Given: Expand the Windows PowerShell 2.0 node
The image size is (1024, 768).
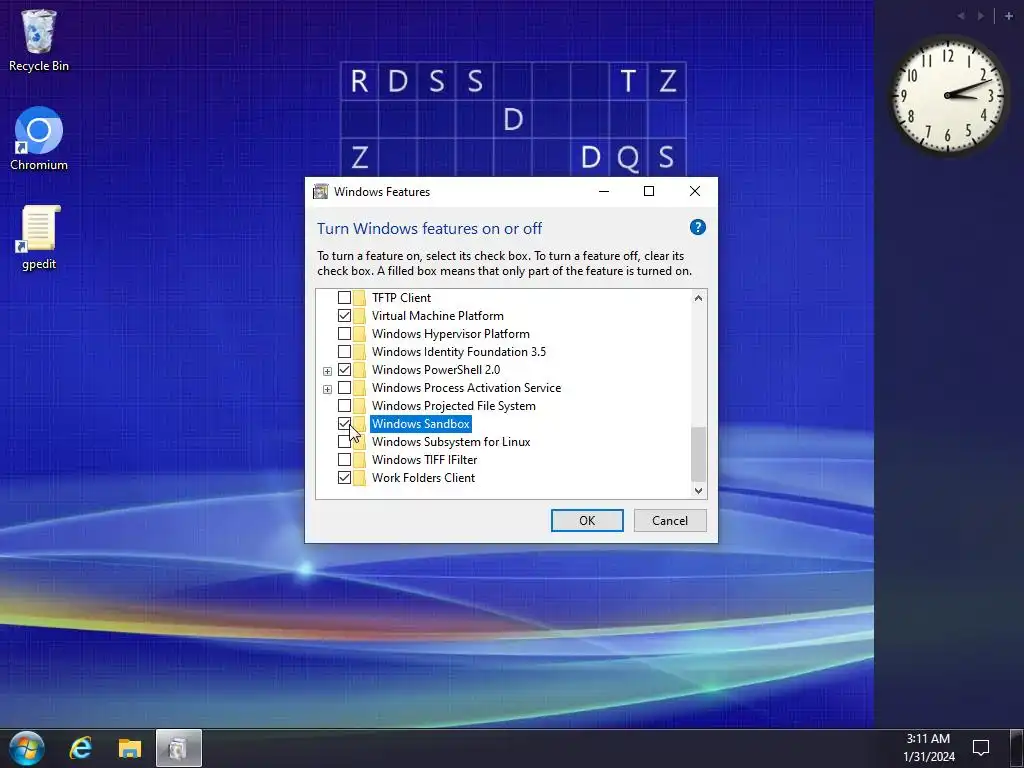Looking at the screenshot, I should tap(328, 371).
